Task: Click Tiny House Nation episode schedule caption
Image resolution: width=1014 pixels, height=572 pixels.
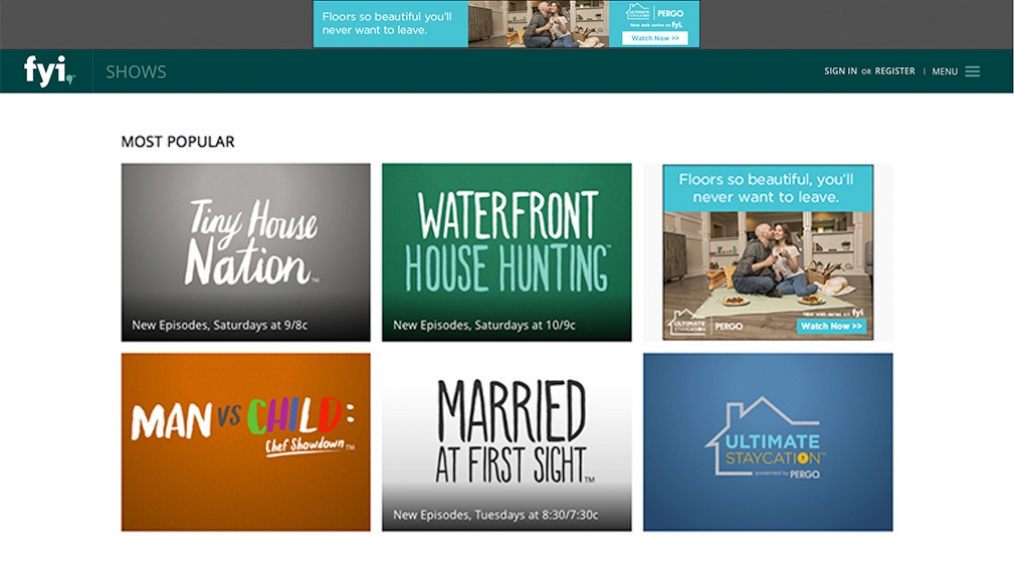Action: (220, 325)
